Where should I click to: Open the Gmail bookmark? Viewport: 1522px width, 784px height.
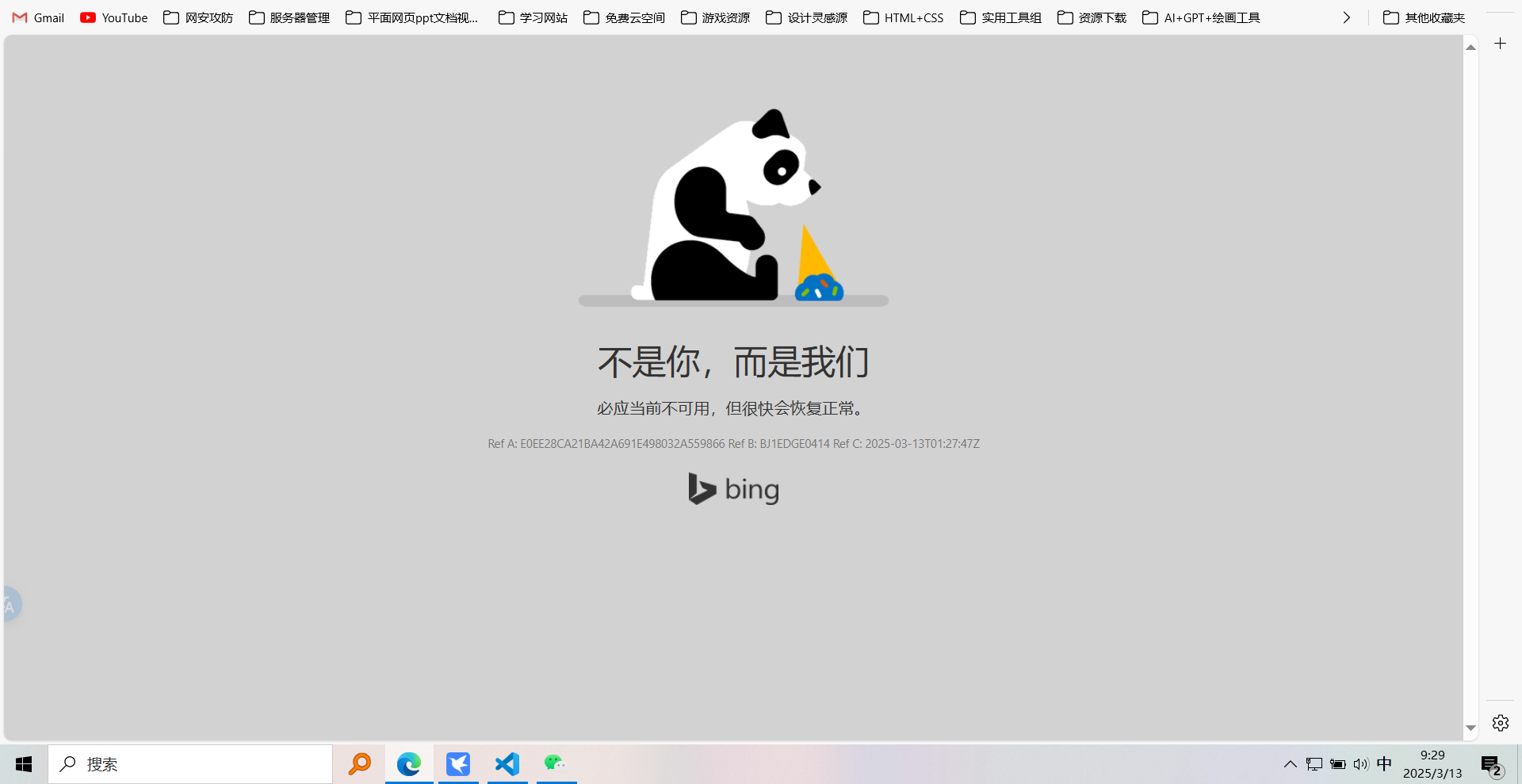tap(38, 17)
